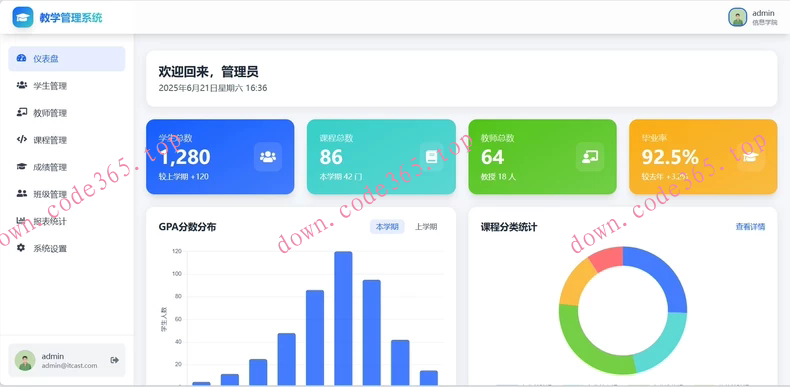Click the 教授 18 人 text
Screen dimensions: 790x387
coord(498,177)
